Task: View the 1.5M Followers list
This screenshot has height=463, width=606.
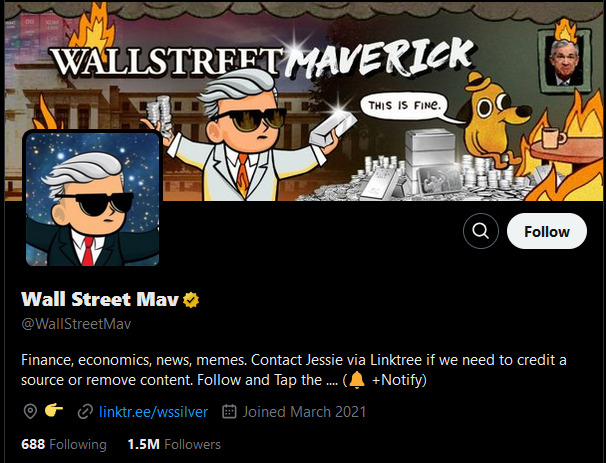Action: (x=174, y=444)
